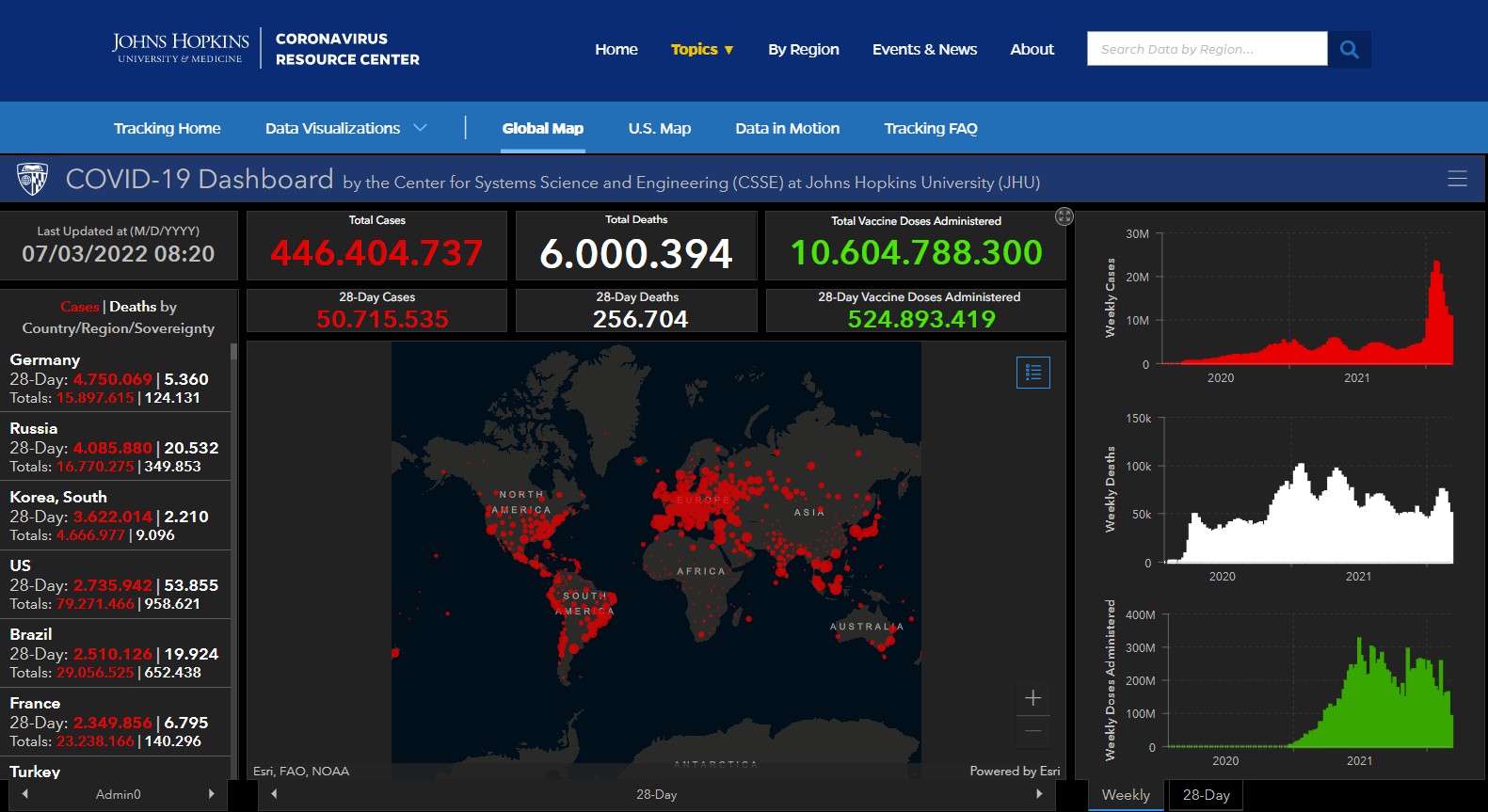
Task: Open the dashboard hamburger menu
Action: click(x=1457, y=179)
